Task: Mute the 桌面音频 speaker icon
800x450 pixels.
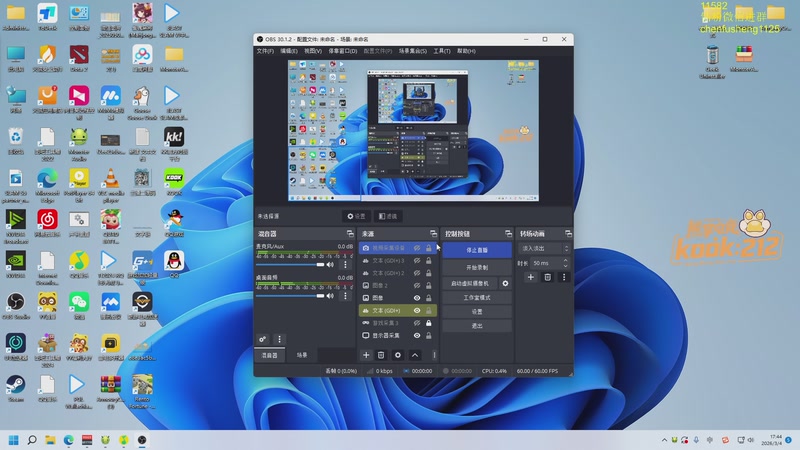Action: click(330, 296)
